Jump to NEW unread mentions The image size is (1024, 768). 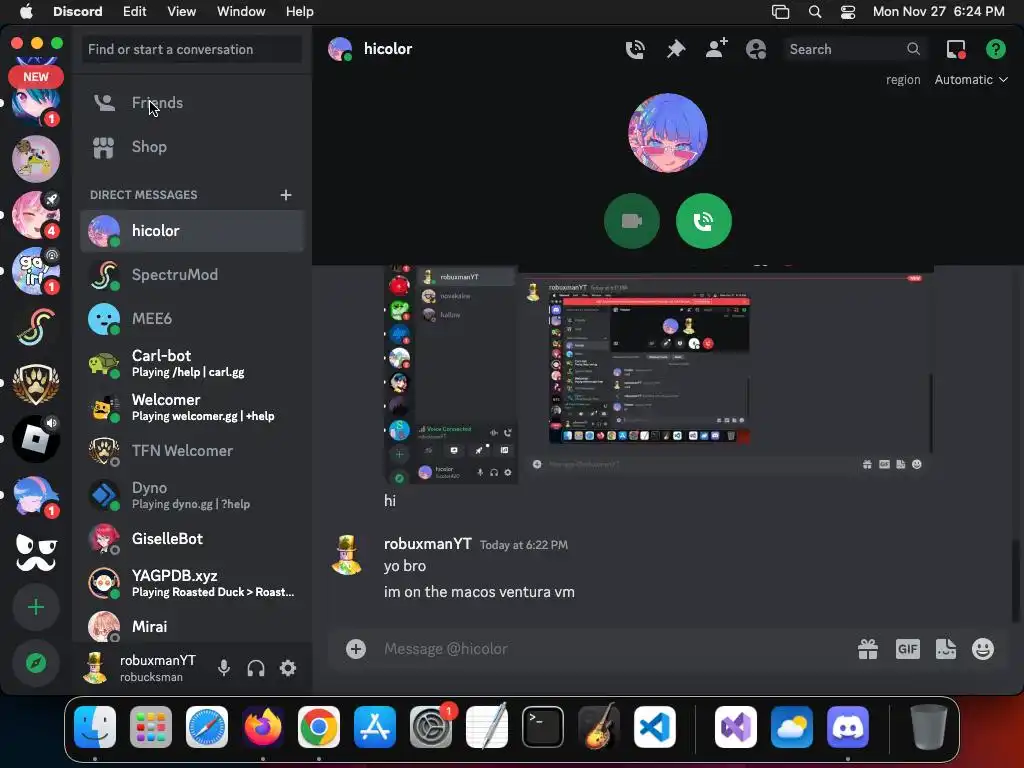click(x=36, y=77)
